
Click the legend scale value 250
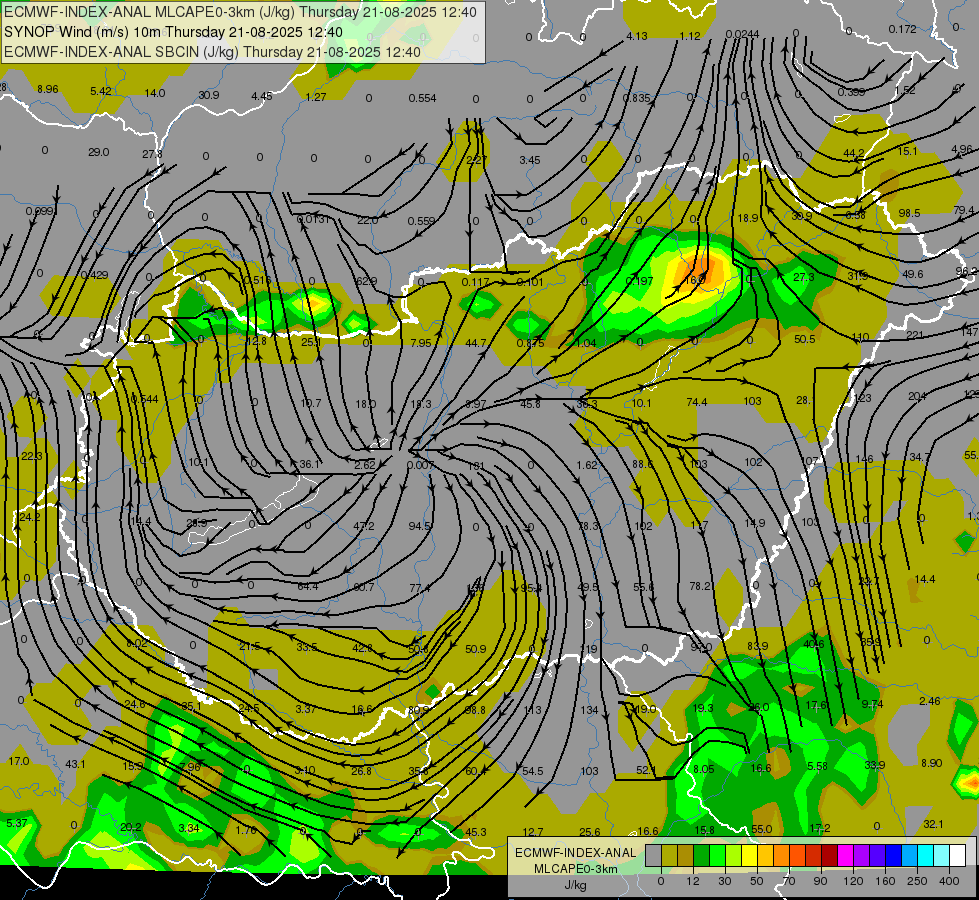click(x=917, y=881)
